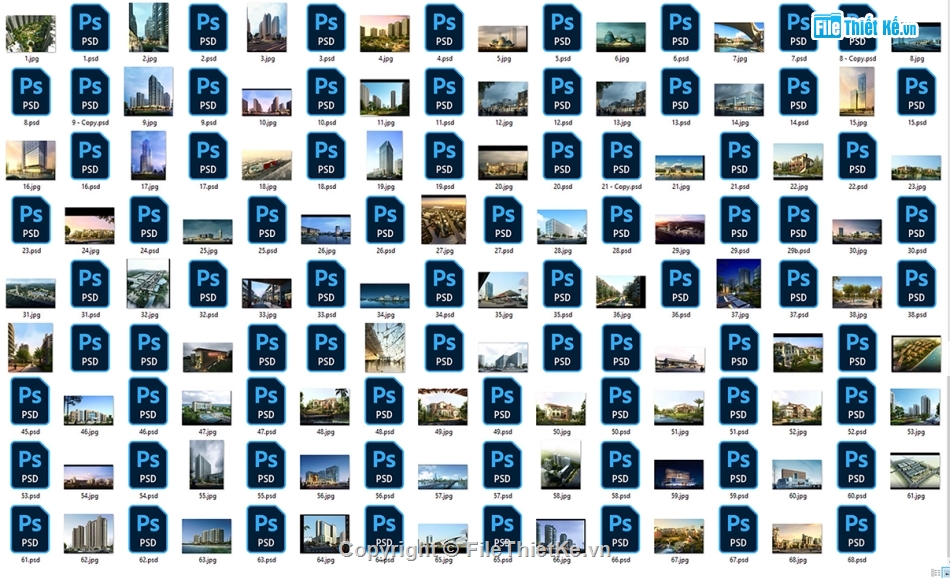Click the 61.jpg site plan thumbnail

[x=915, y=471]
